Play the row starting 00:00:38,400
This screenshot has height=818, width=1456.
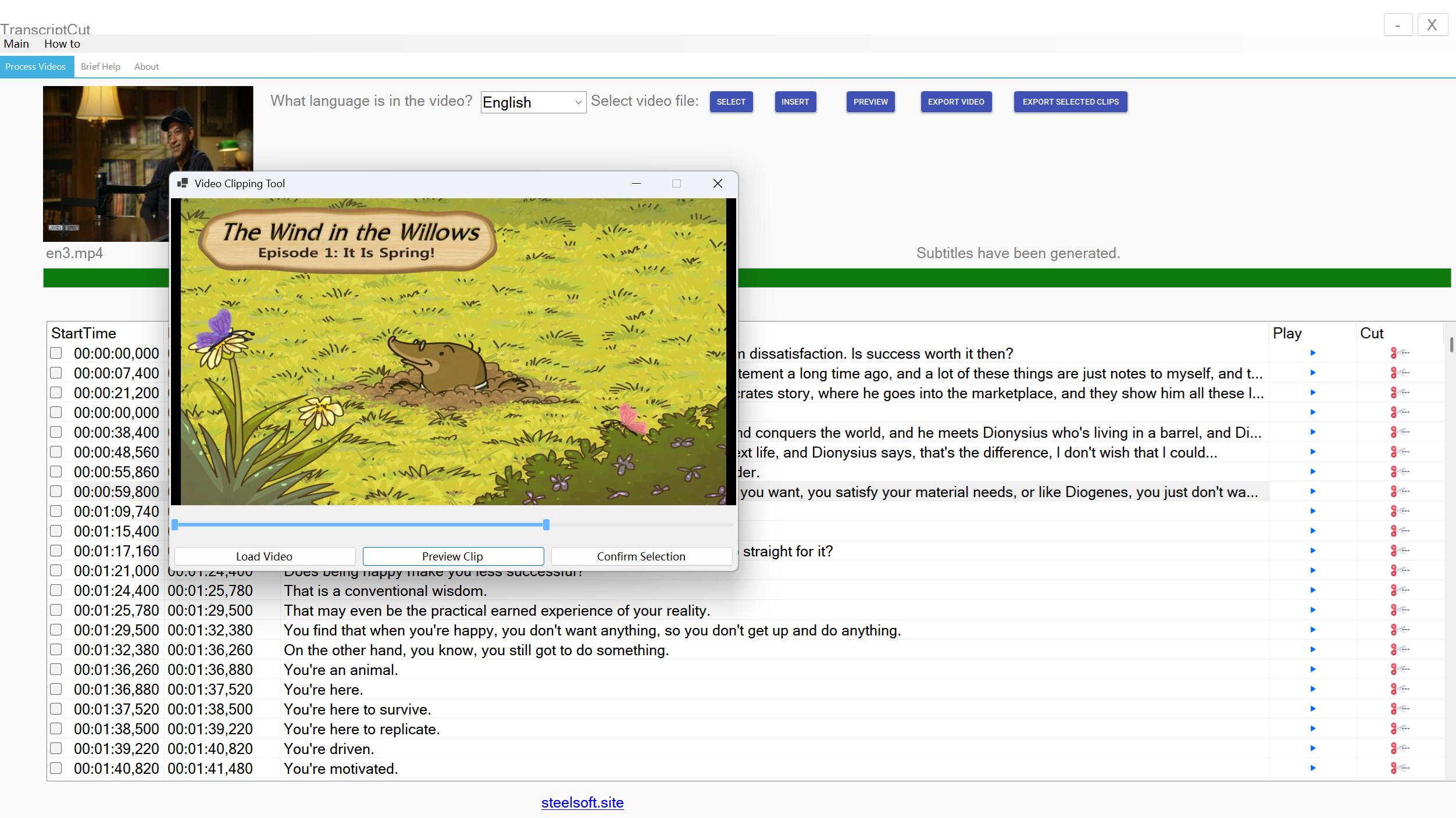[x=1312, y=432]
